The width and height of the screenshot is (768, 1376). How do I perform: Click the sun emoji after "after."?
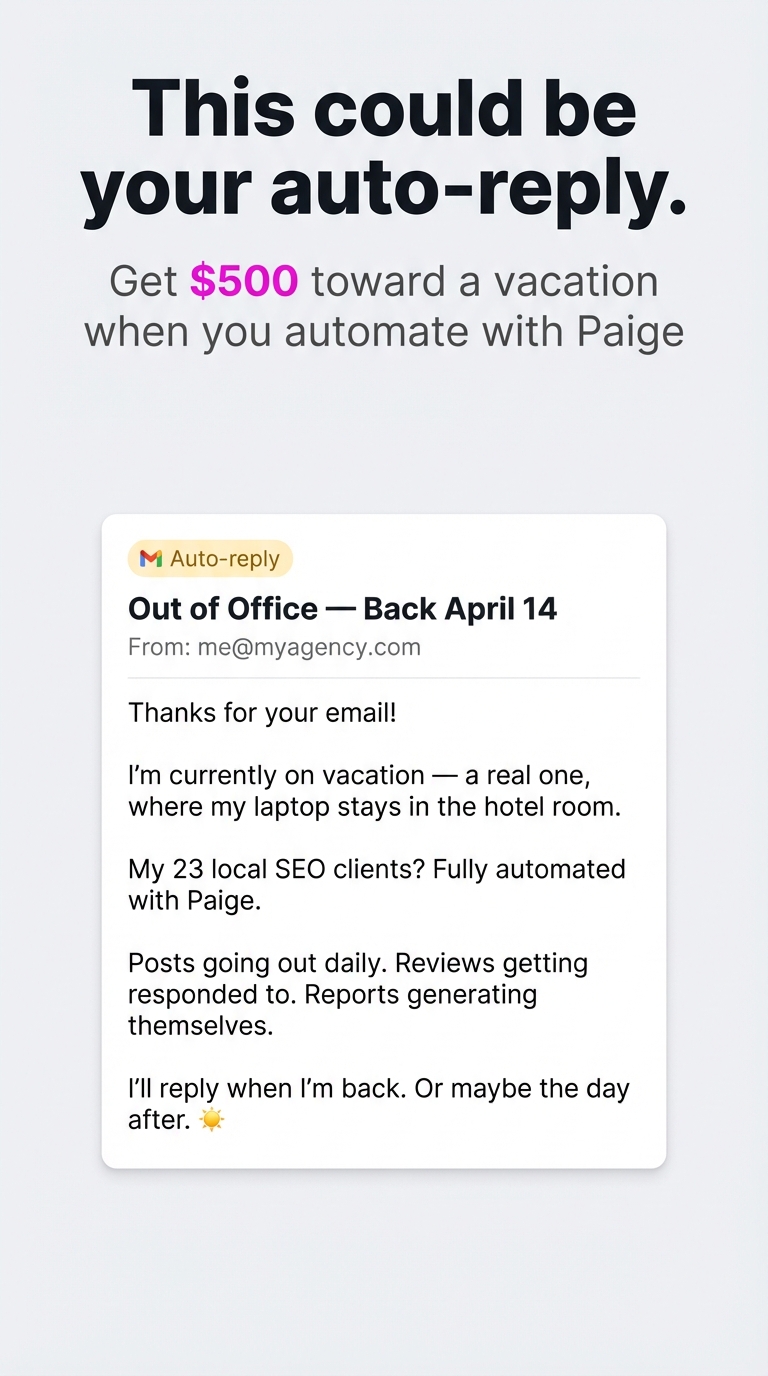tap(212, 1120)
